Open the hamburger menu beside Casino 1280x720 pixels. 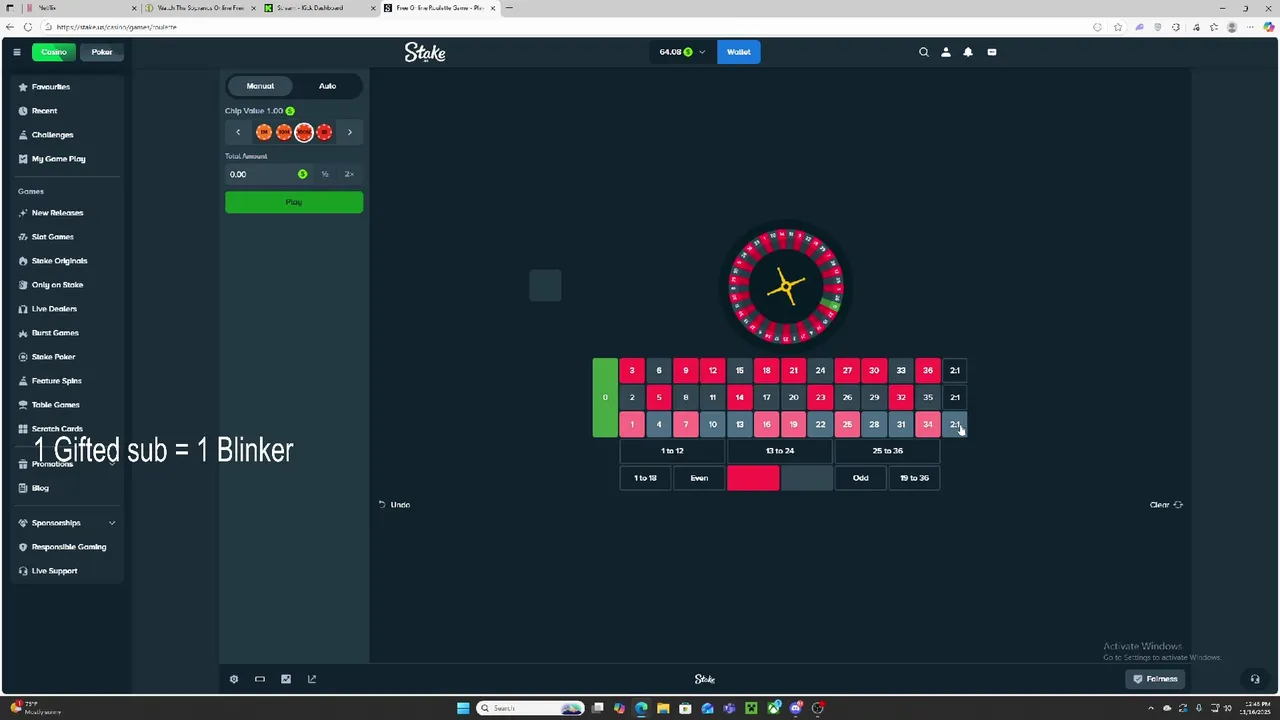pyautogui.click(x=16, y=52)
